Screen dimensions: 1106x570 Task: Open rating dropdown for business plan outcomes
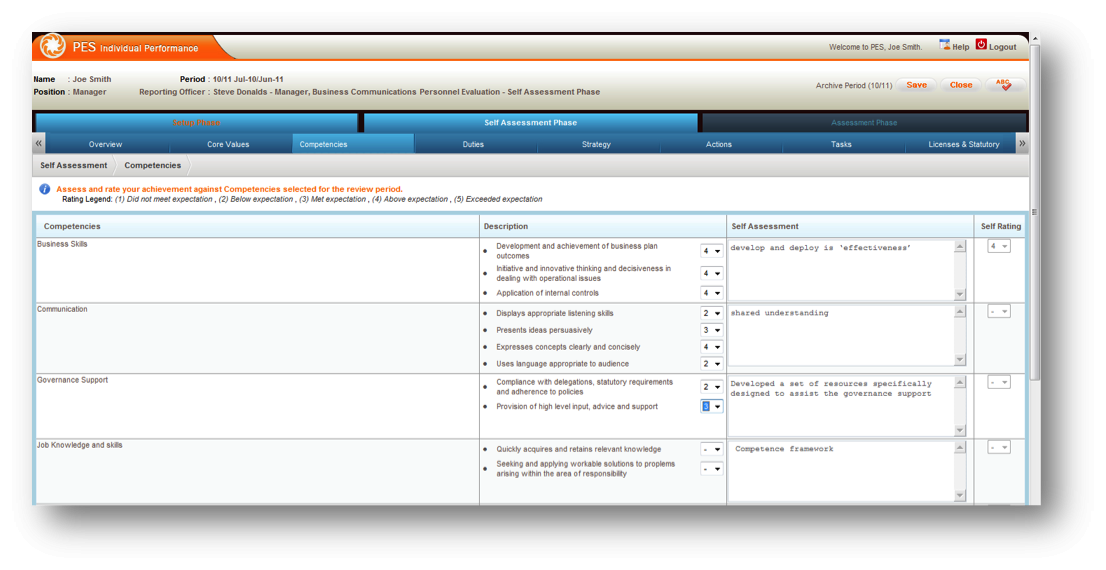click(711, 251)
